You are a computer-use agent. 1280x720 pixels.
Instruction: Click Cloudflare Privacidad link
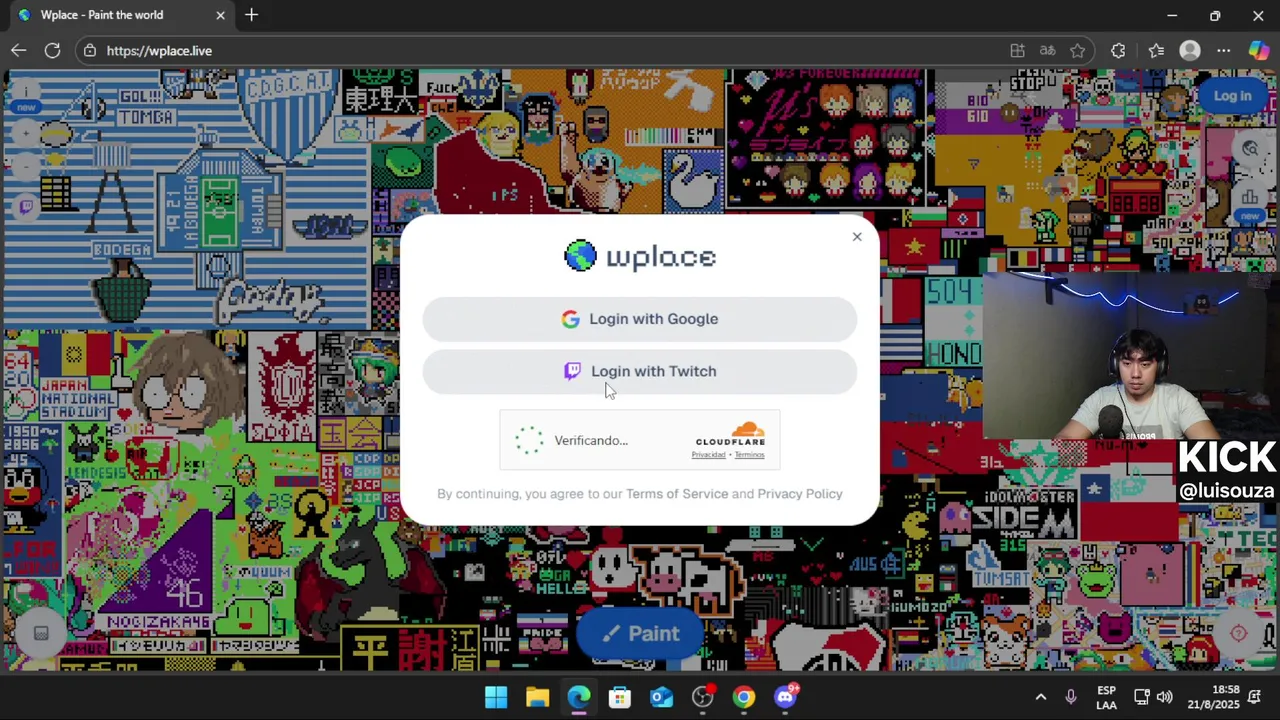pos(708,455)
